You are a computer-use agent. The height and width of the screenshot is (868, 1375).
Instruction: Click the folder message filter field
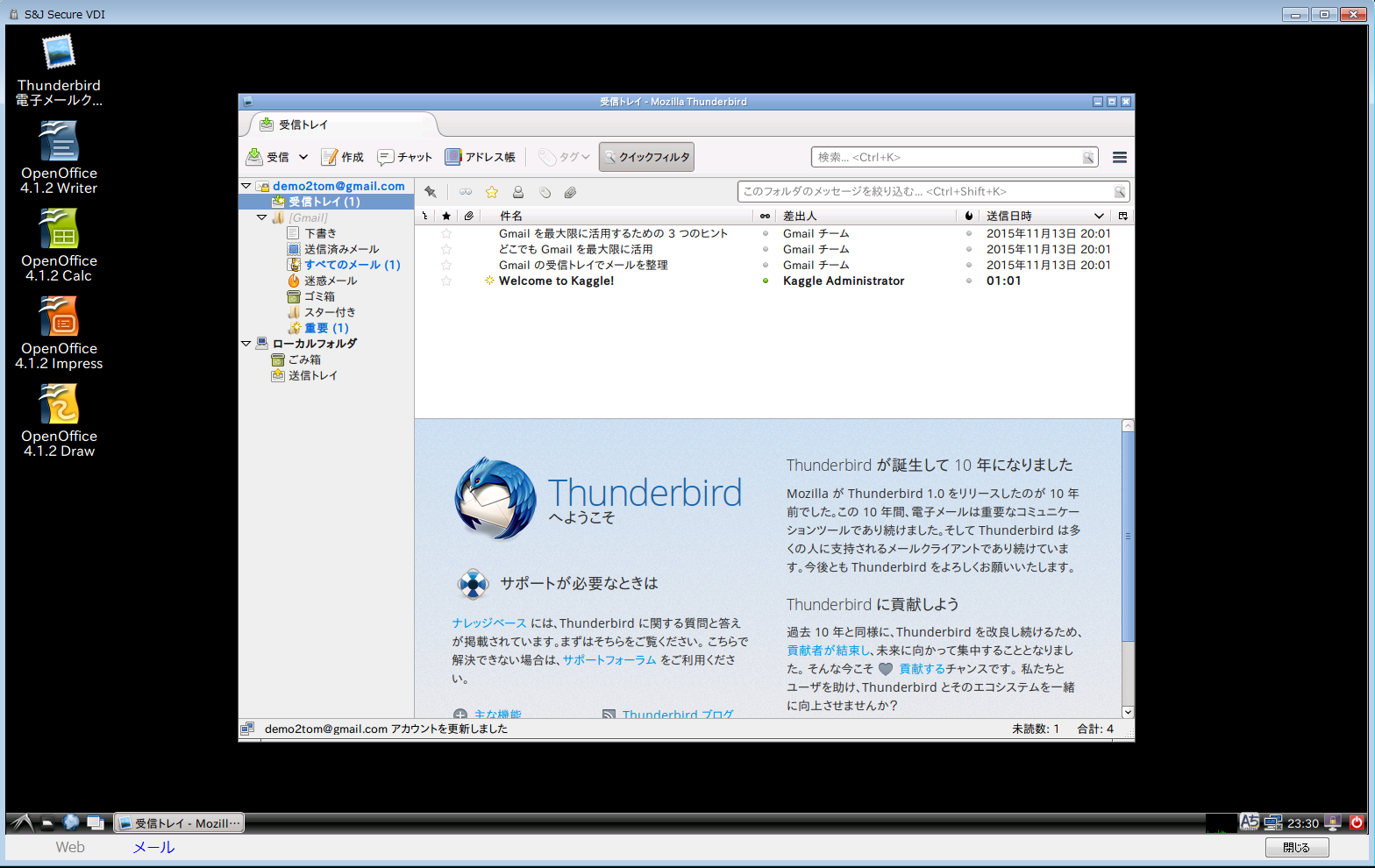tap(933, 191)
